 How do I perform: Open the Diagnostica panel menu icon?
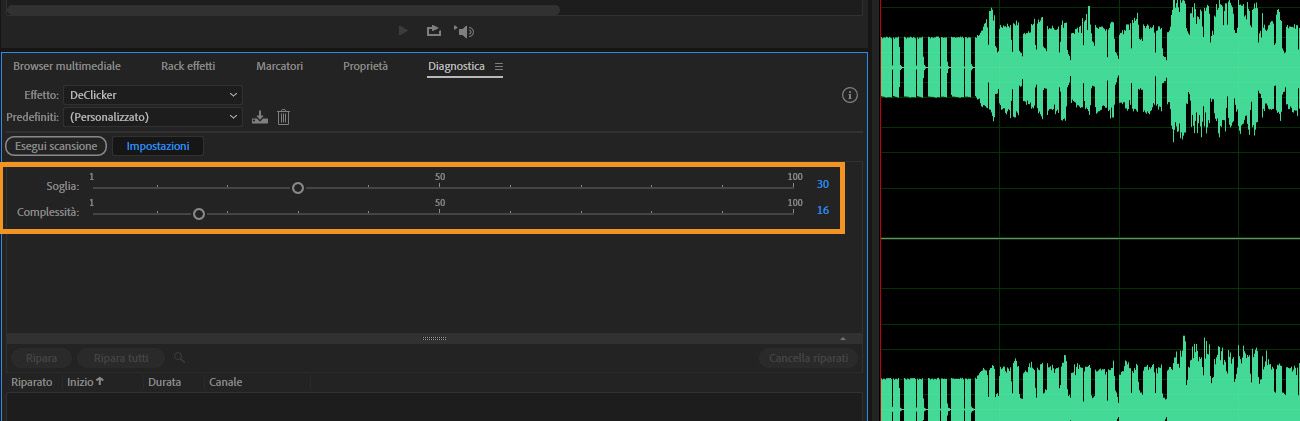coord(499,67)
